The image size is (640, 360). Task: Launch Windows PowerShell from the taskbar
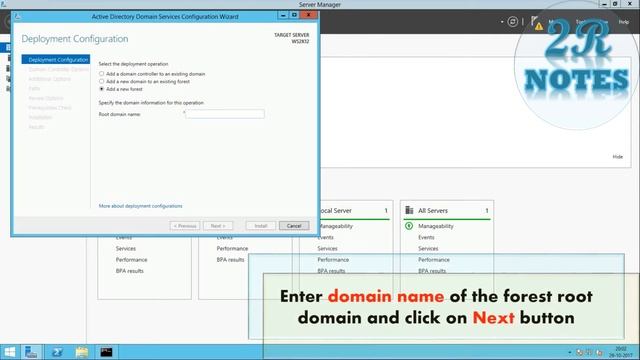click(x=57, y=352)
